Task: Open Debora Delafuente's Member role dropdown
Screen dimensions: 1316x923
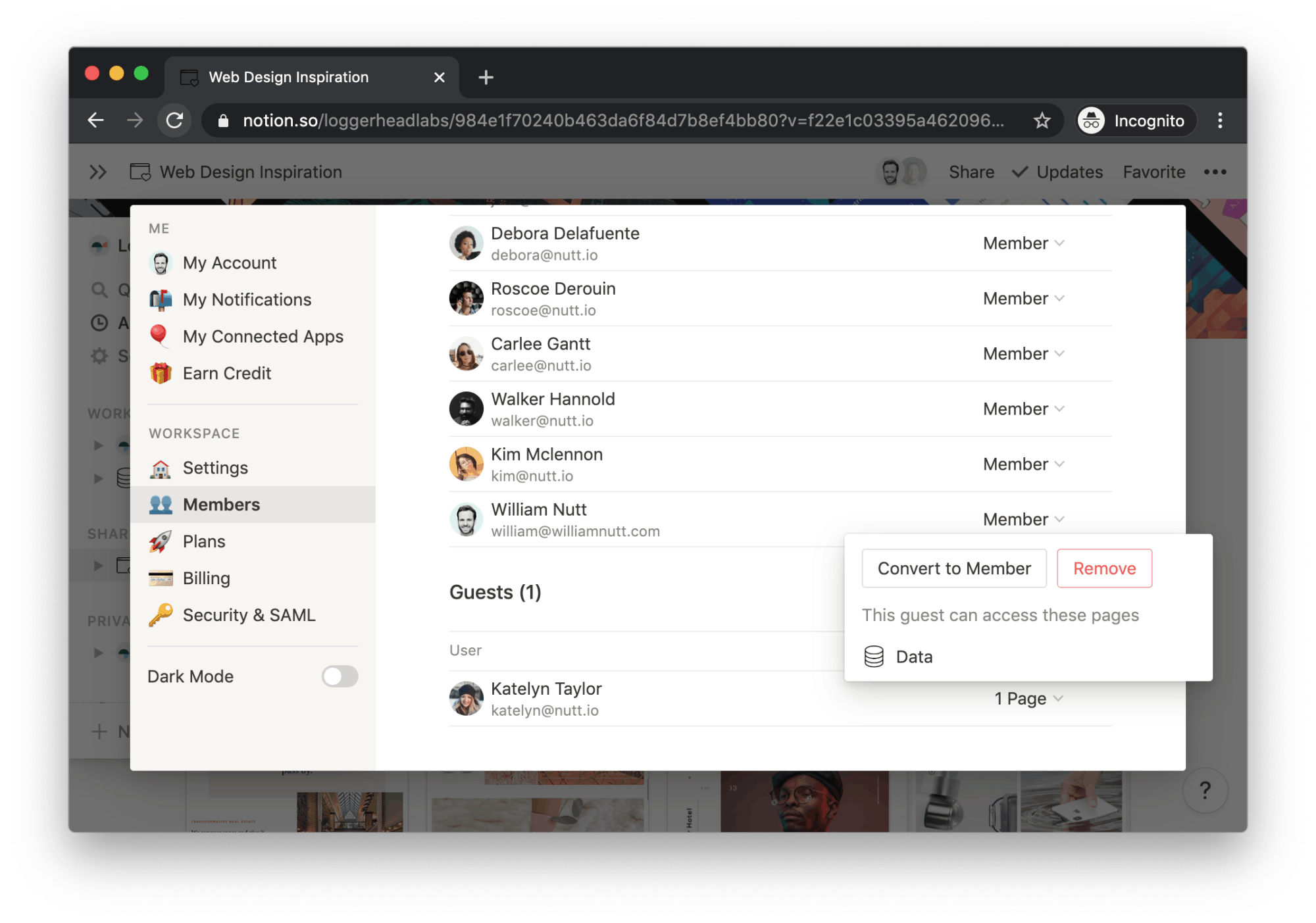Action: (x=1023, y=243)
